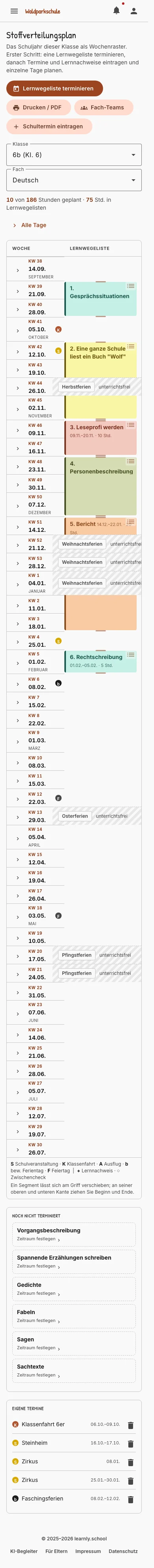
Task: Click Lernwegeliste terminieren button
Action: click(54, 88)
